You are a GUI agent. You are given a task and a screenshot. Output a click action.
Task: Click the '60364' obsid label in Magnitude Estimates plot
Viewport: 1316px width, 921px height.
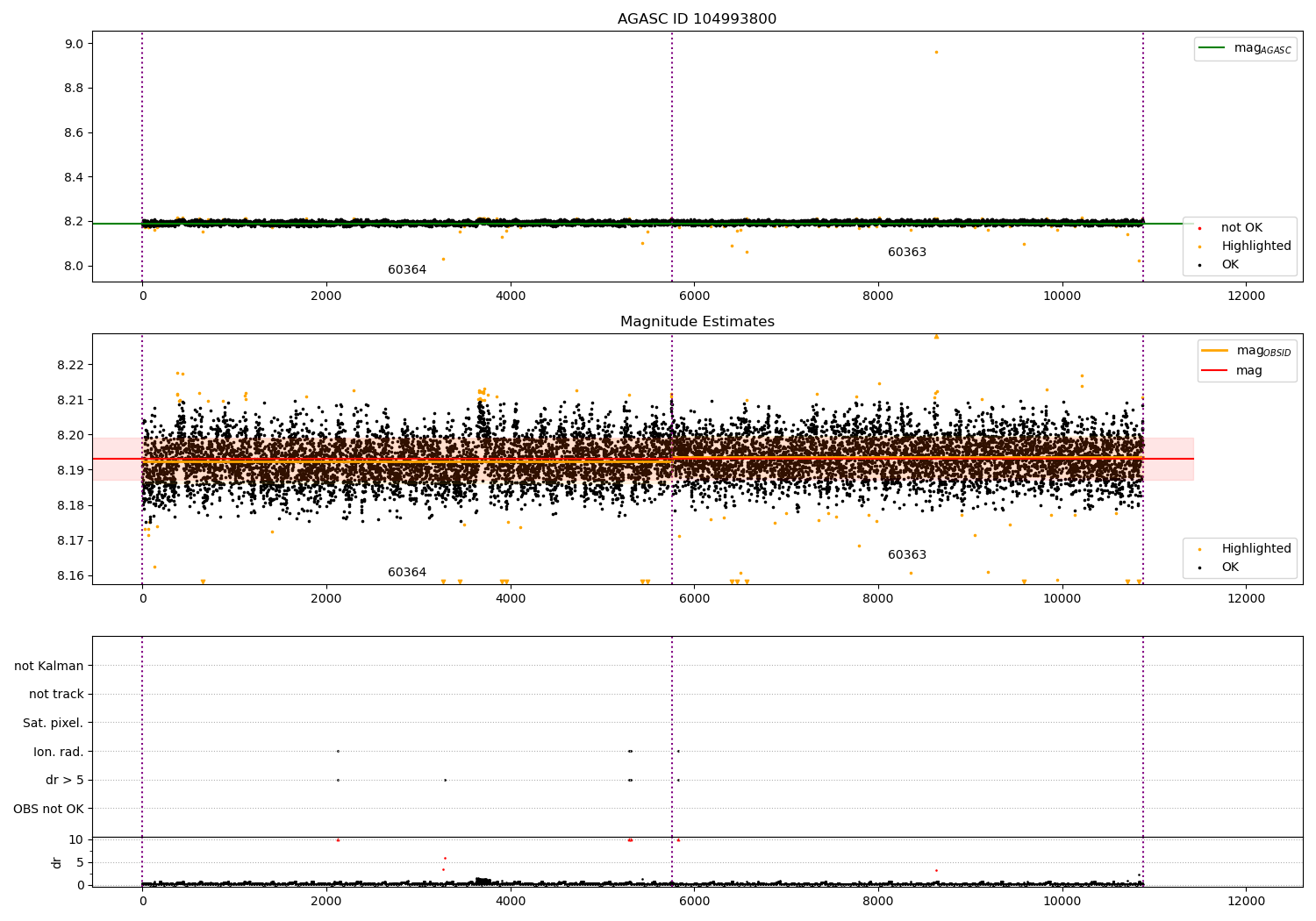pyautogui.click(x=407, y=573)
